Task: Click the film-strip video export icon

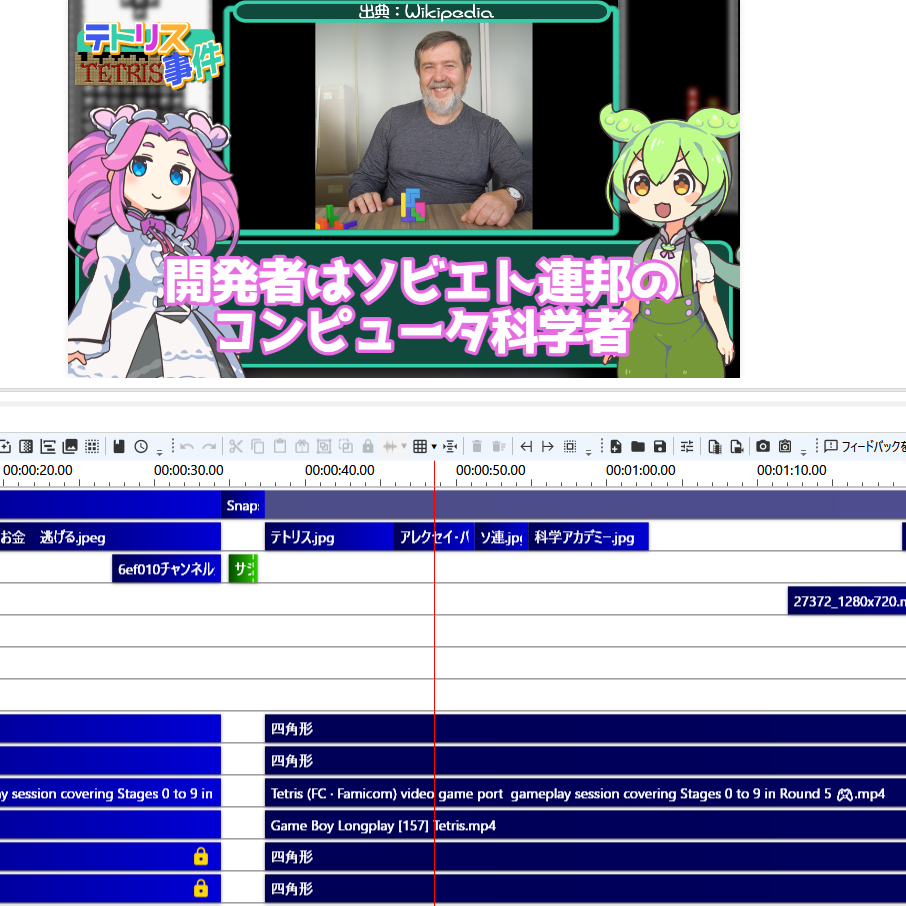Action: click(x=715, y=446)
